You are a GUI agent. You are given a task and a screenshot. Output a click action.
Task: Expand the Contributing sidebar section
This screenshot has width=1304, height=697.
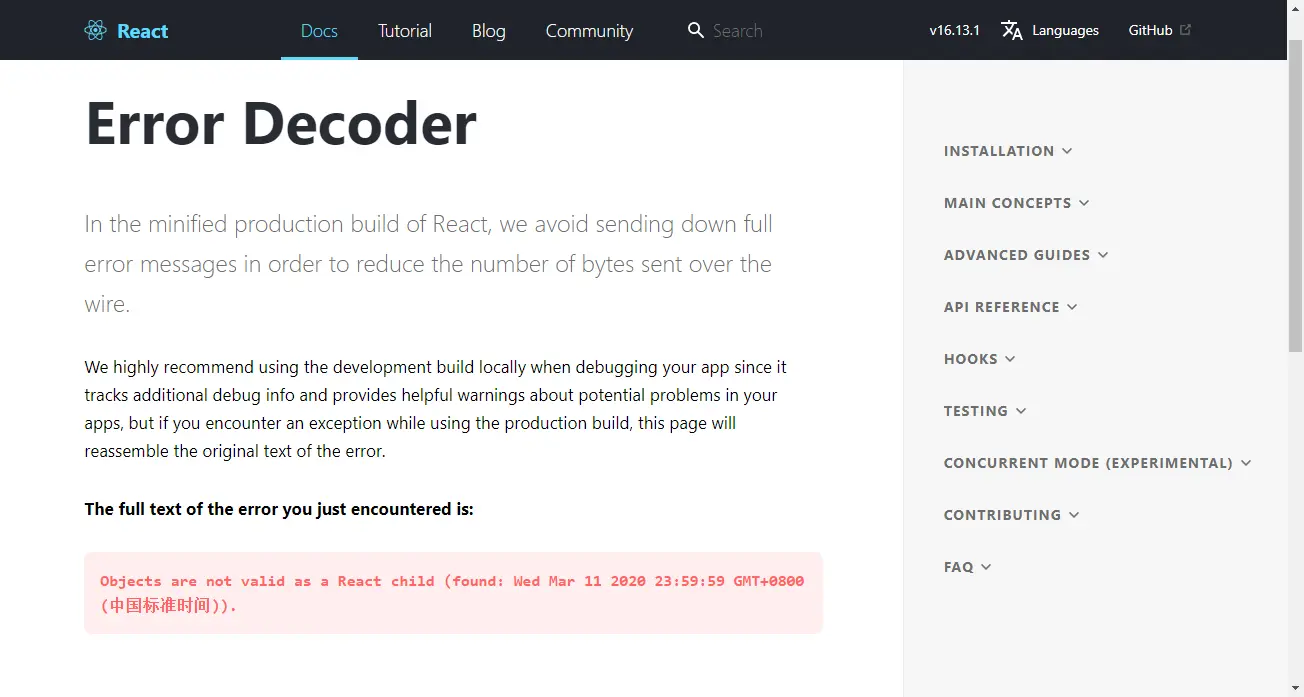1011,515
